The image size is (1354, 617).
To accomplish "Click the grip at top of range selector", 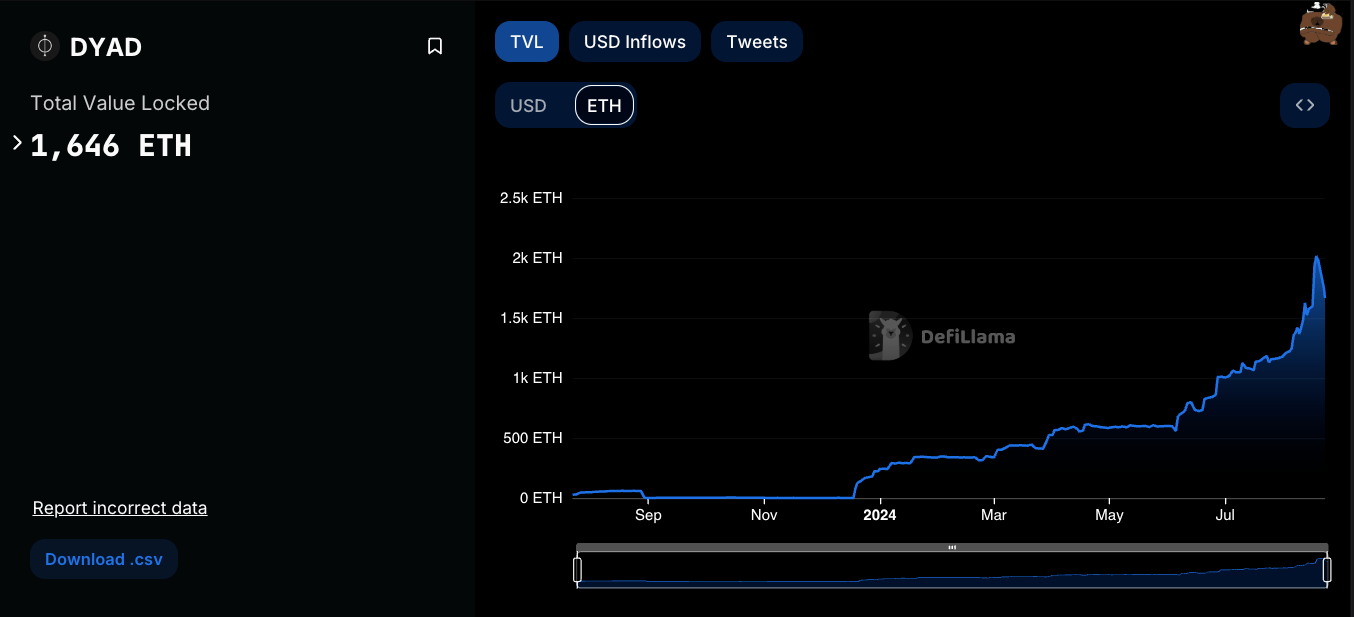I will pos(952,547).
